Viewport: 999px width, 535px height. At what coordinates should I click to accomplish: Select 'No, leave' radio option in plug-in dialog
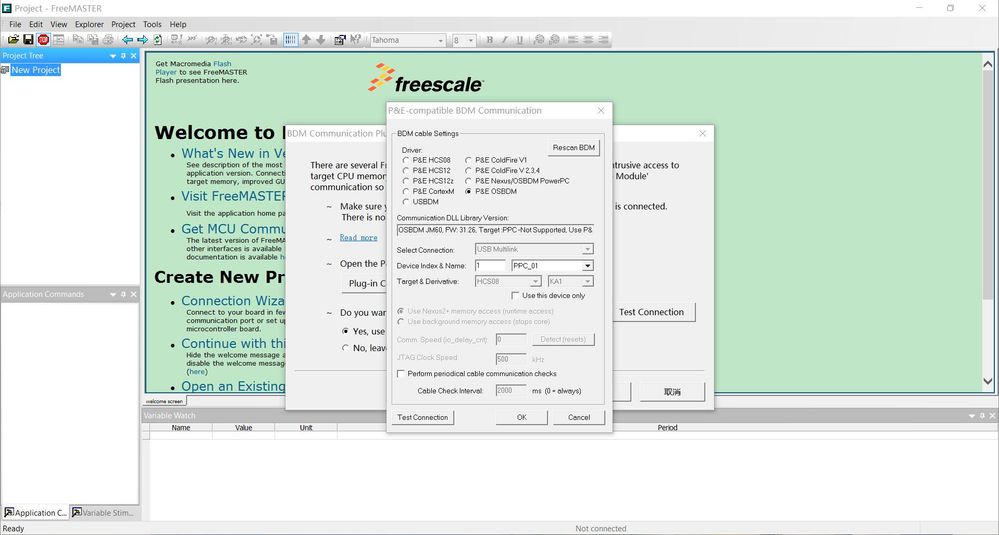coord(345,348)
